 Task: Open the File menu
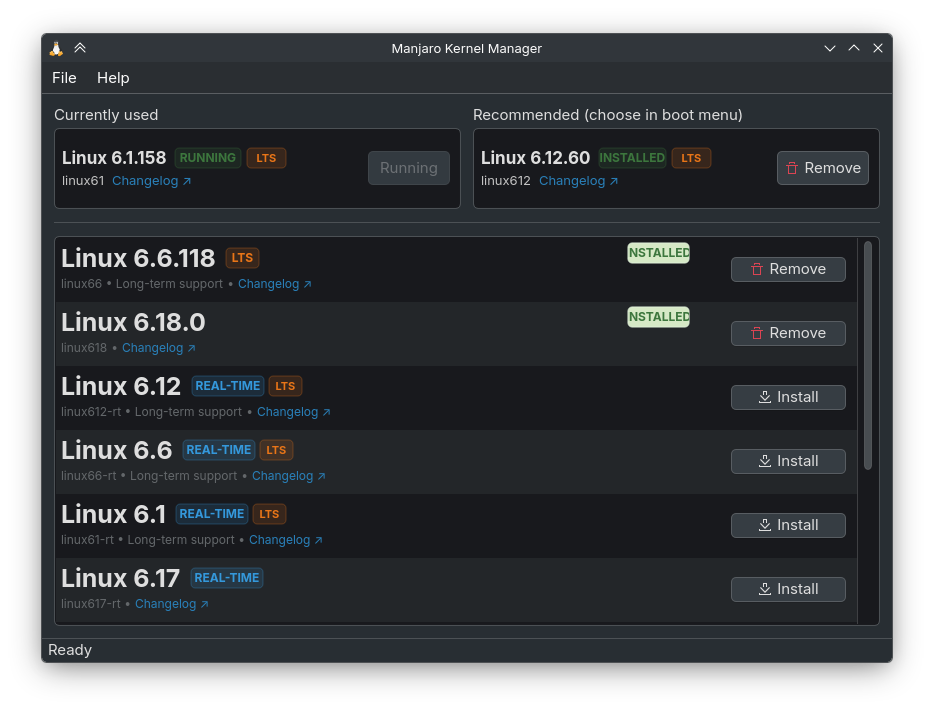(64, 78)
